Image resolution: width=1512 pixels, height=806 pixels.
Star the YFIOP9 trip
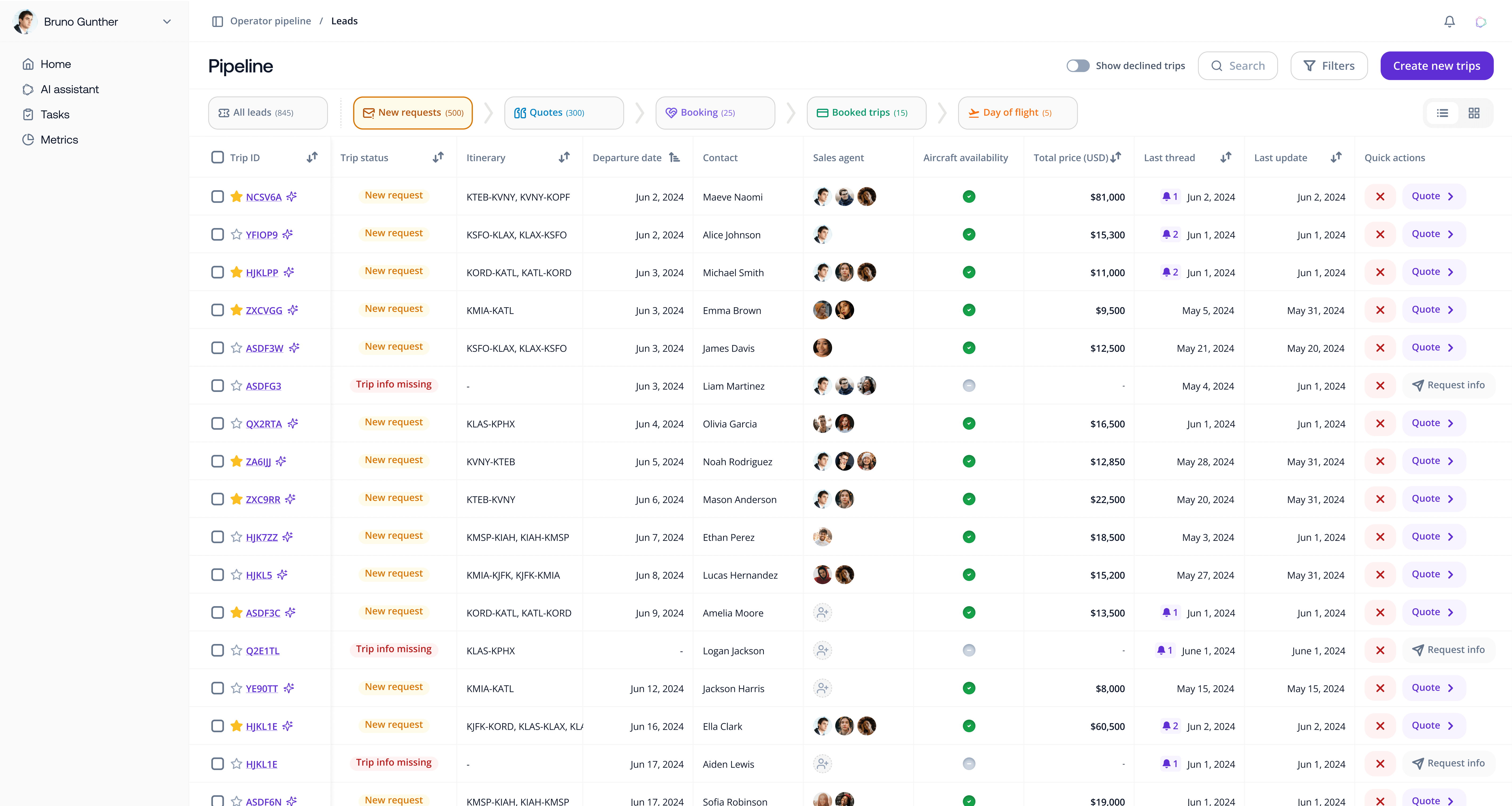tap(237, 234)
